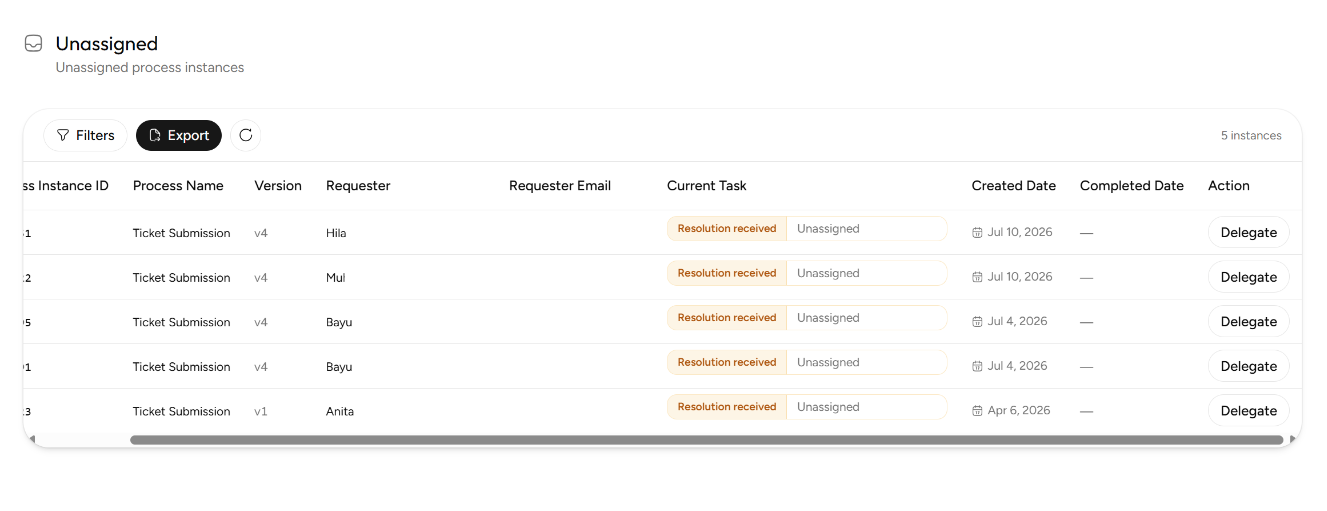Click the Unassigned field in Hila's row
The image size is (1327, 511).
click(867, 229)
